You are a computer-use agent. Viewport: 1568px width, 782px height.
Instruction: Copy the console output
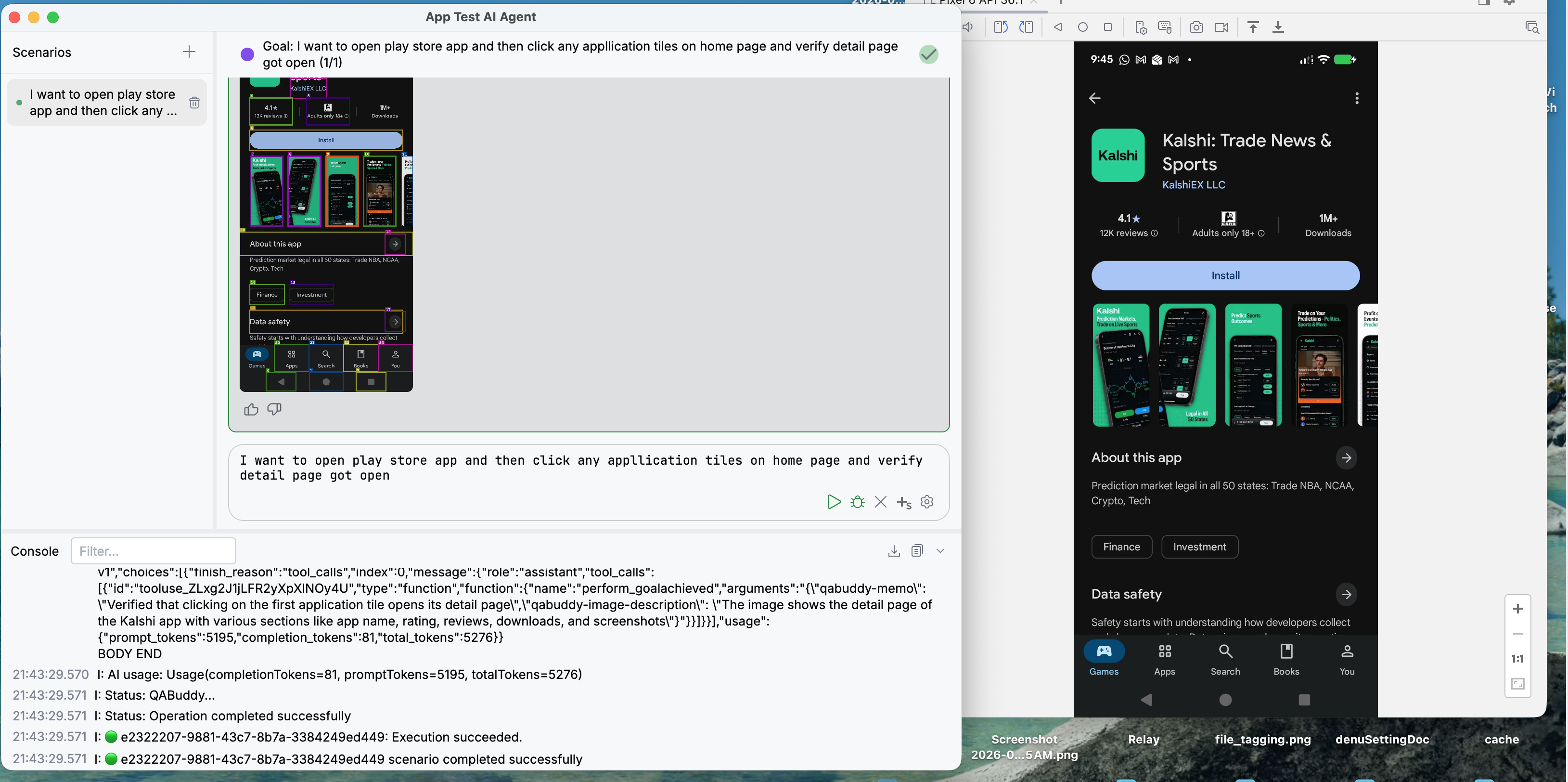coord(917,551)
